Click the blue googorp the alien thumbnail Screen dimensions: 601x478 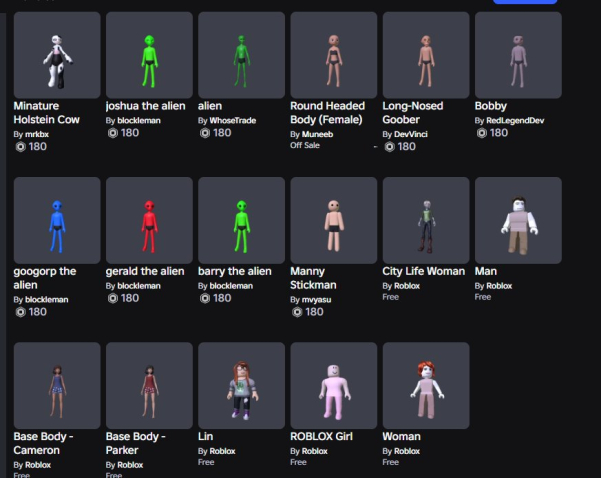[57, 221]
